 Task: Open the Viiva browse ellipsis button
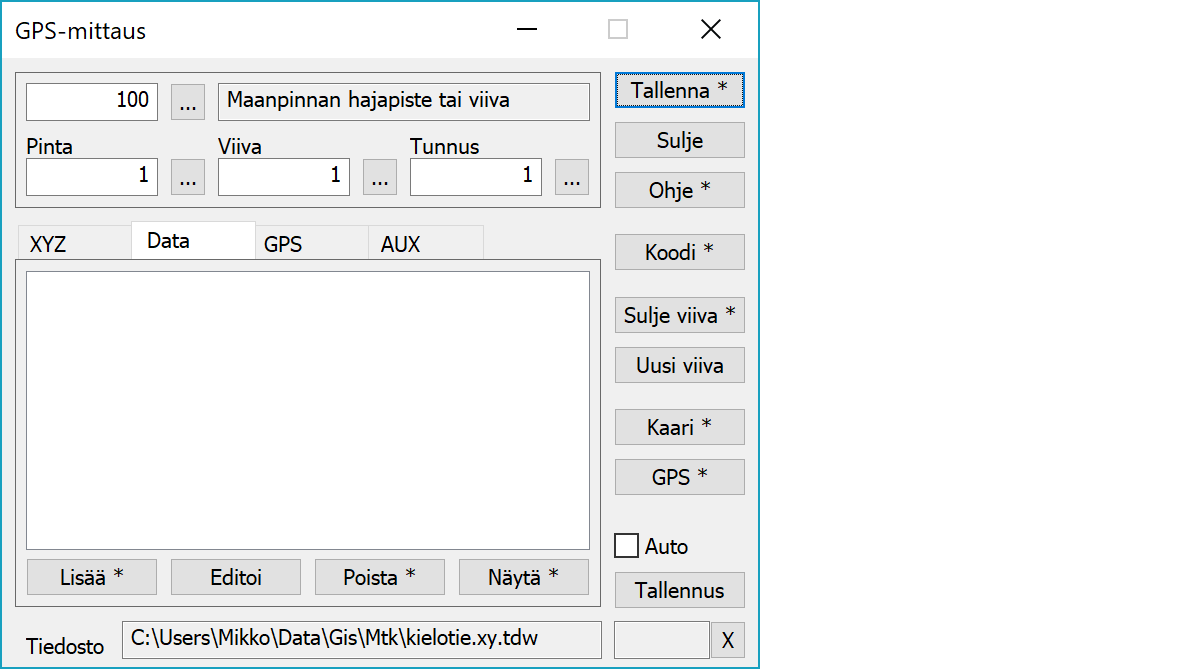point(379,177)
